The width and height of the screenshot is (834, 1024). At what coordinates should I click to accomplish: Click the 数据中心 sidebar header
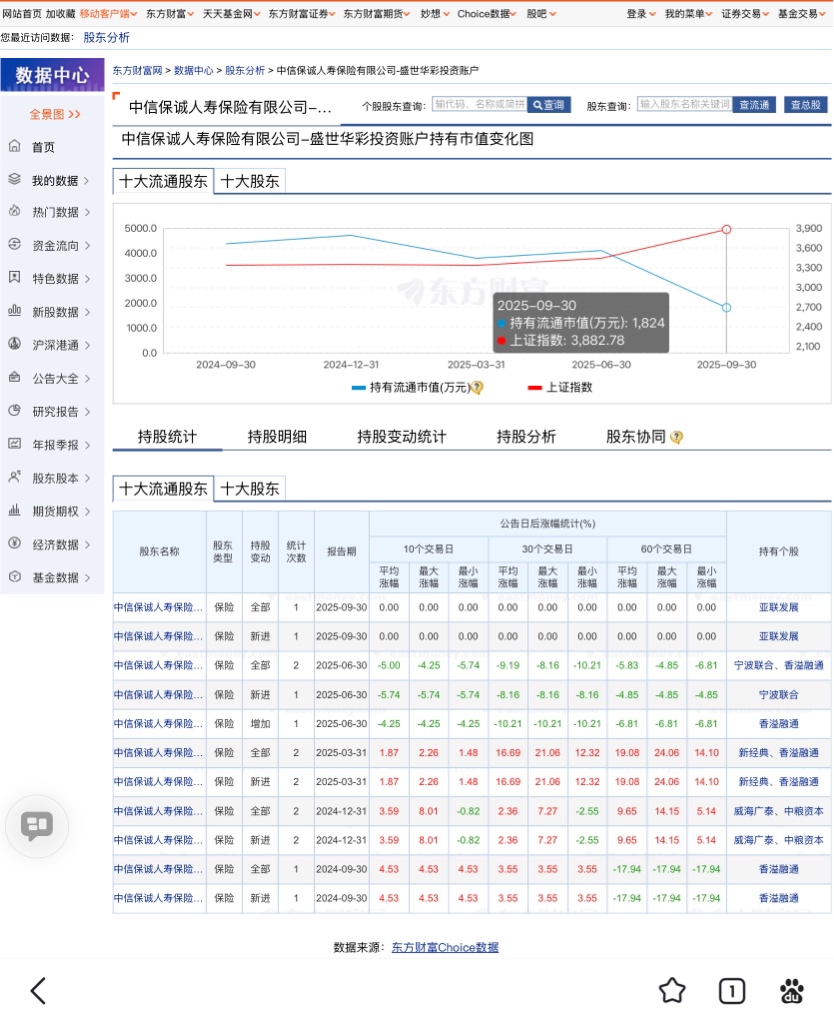pyautogui.click(x=52, y=74)
